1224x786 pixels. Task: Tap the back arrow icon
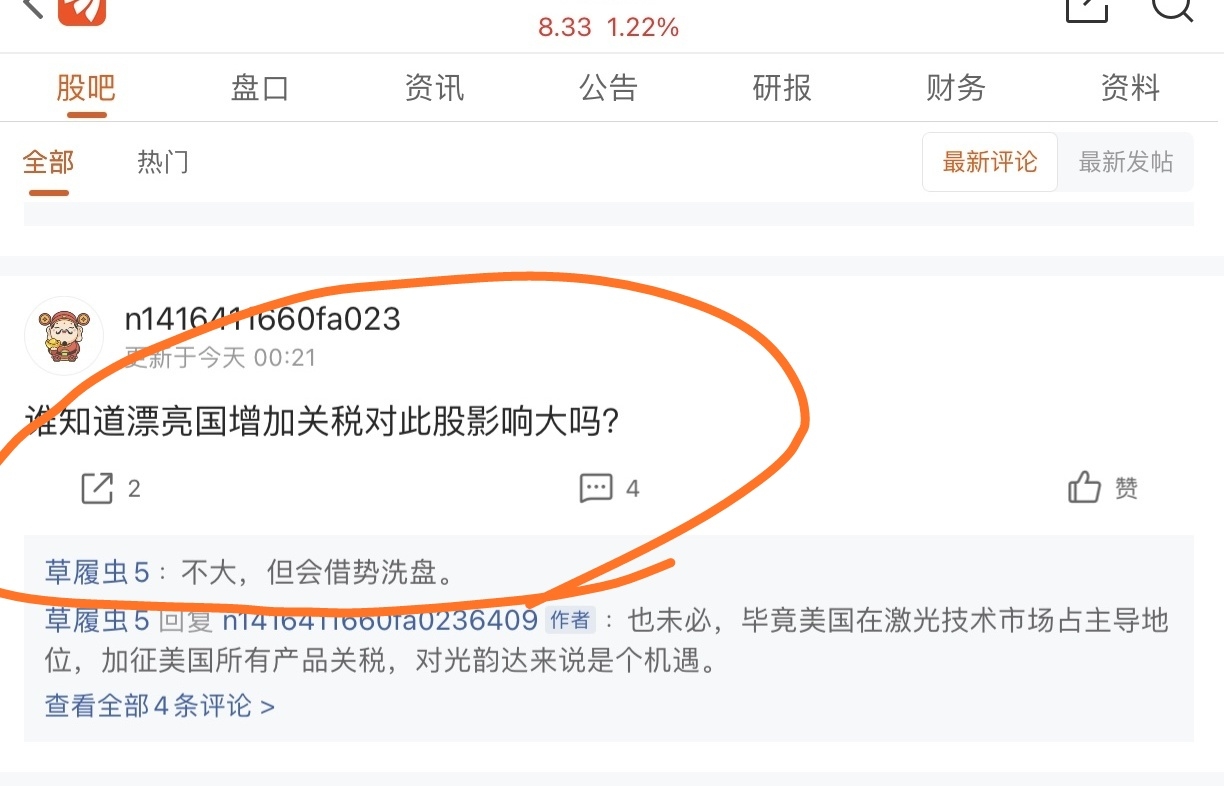32,8
